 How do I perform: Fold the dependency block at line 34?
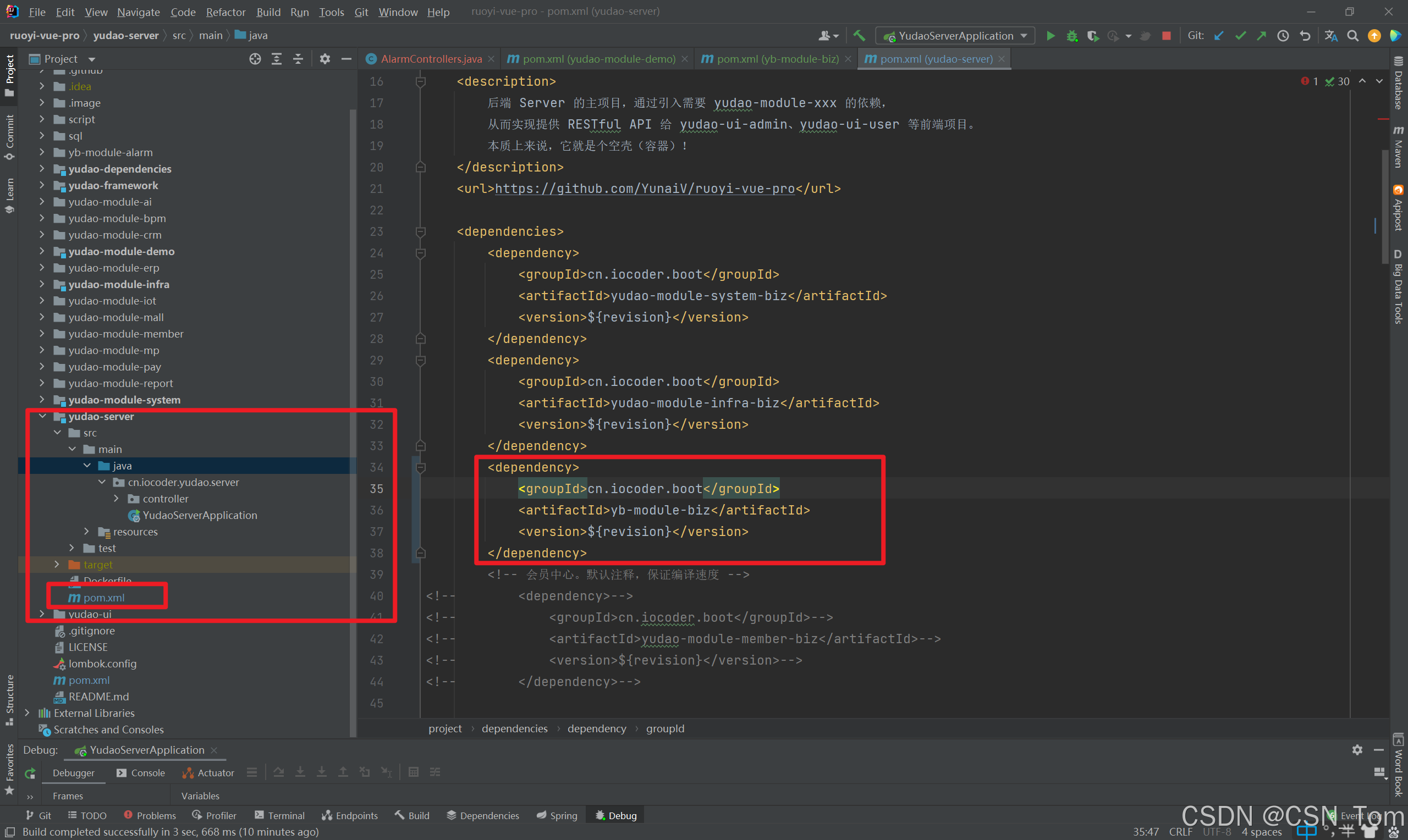pos(421,467)
